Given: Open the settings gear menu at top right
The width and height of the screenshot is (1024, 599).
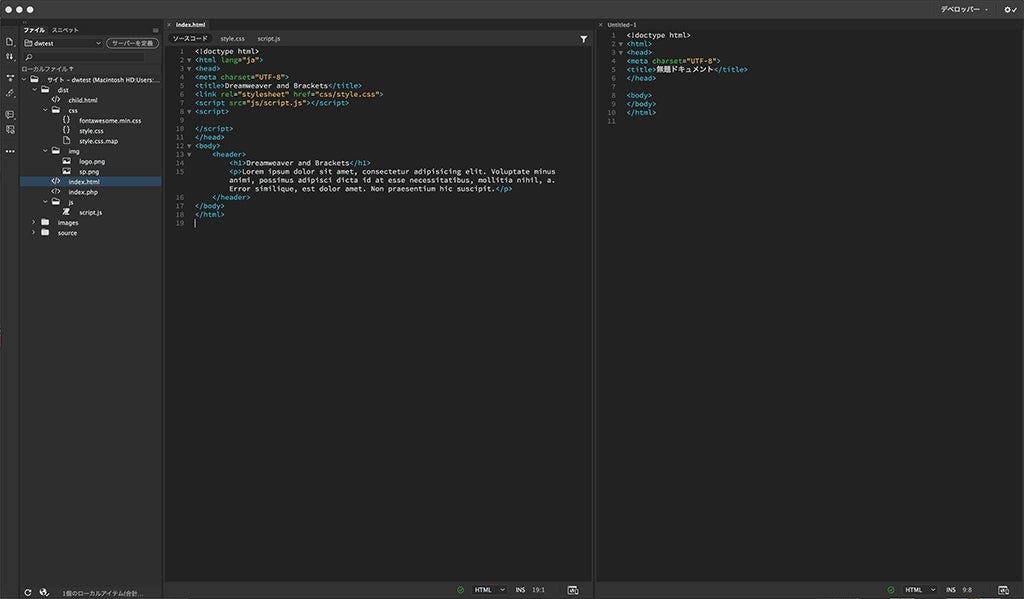Looking at the screenshot, I should [1007, 9].
